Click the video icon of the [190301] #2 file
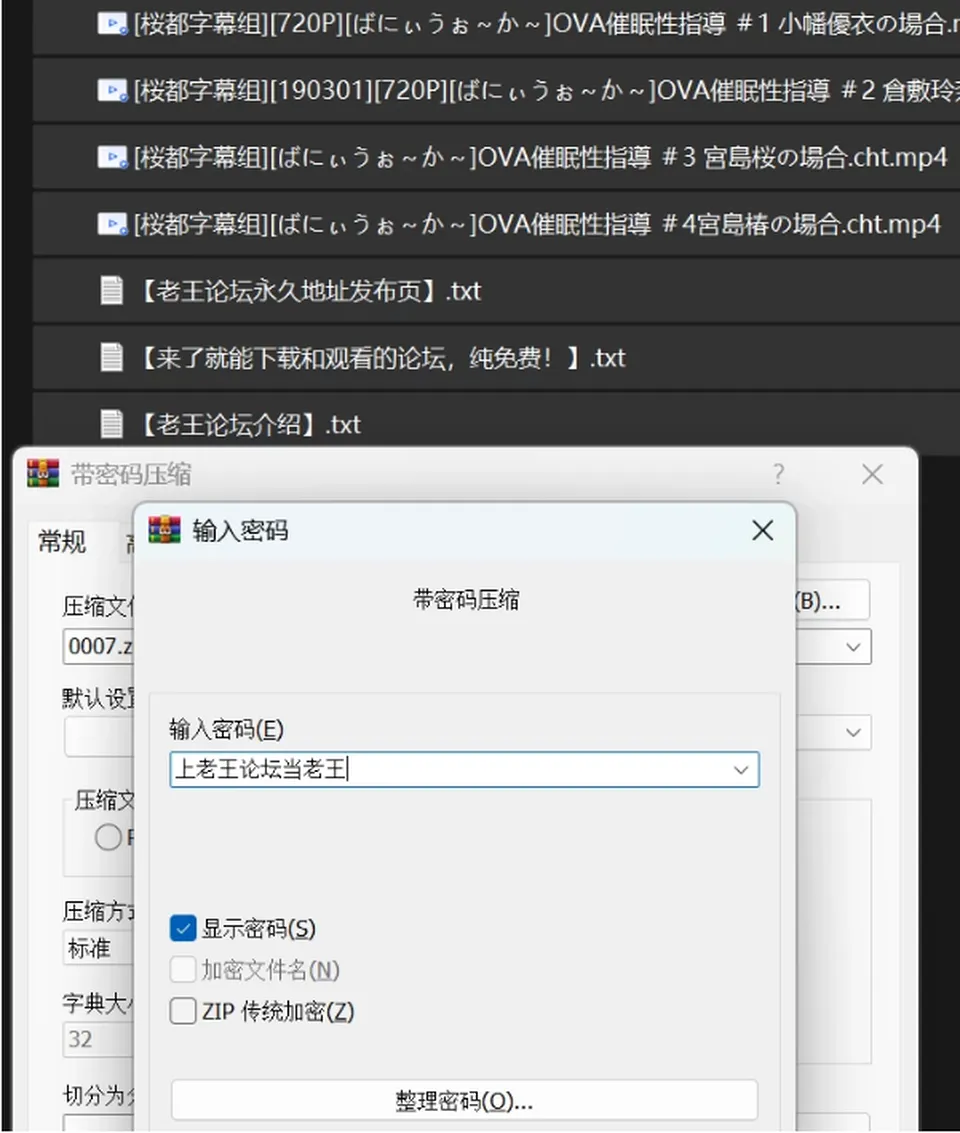 [112, 90]
